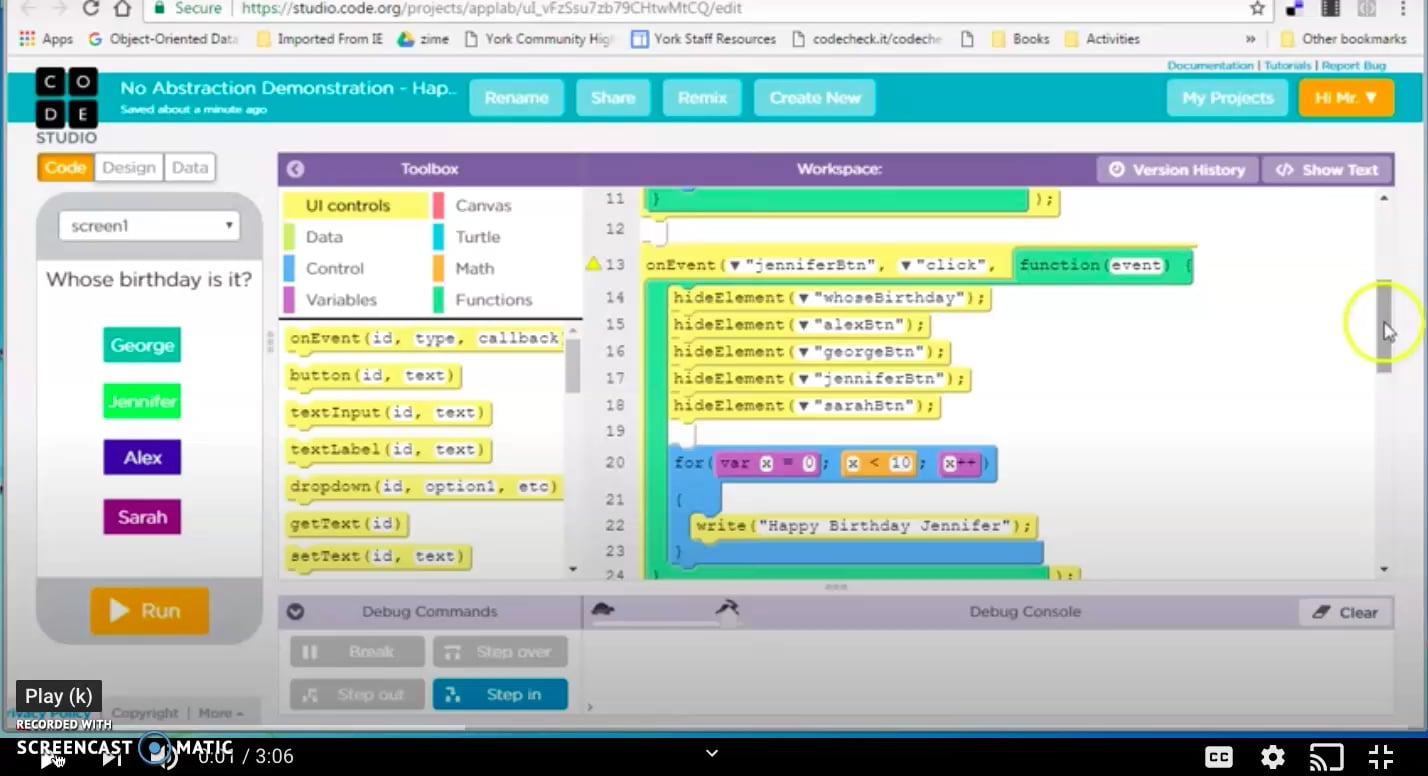
Task: Show hidden bookmarks with the » chevron
Action: pyautogui.click(x=1250, y=39)
